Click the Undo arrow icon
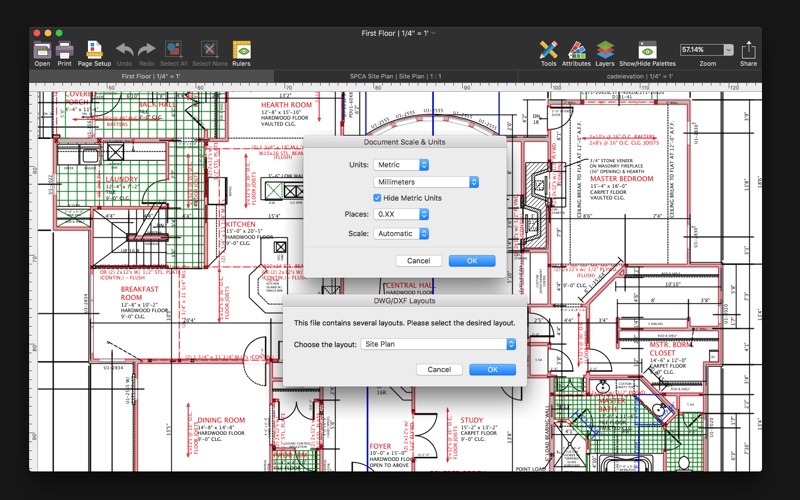 pyautogui.click(x=124, y=49)
